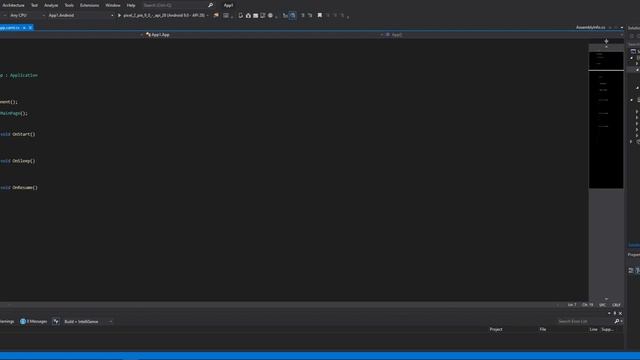
Task: Open the Architecture menu
Action: 13,5
